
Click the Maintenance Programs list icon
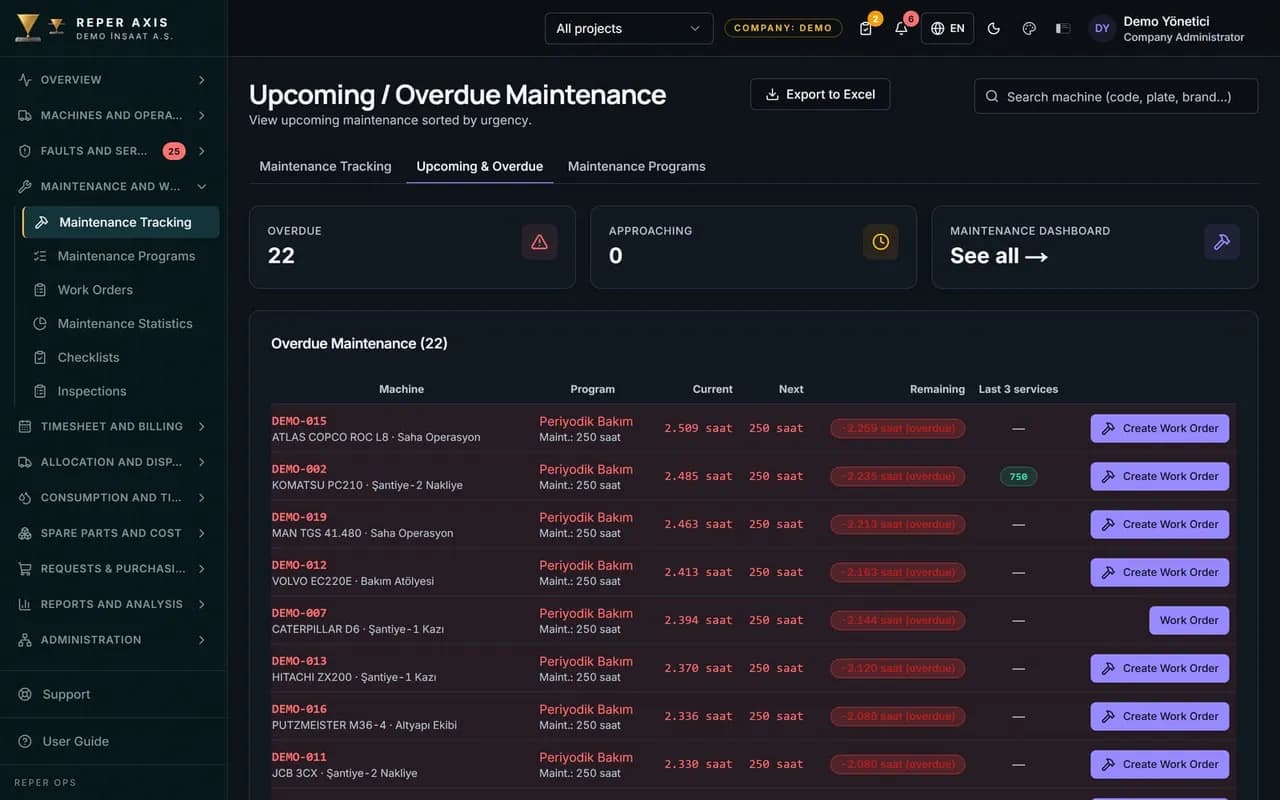(40, 256)
